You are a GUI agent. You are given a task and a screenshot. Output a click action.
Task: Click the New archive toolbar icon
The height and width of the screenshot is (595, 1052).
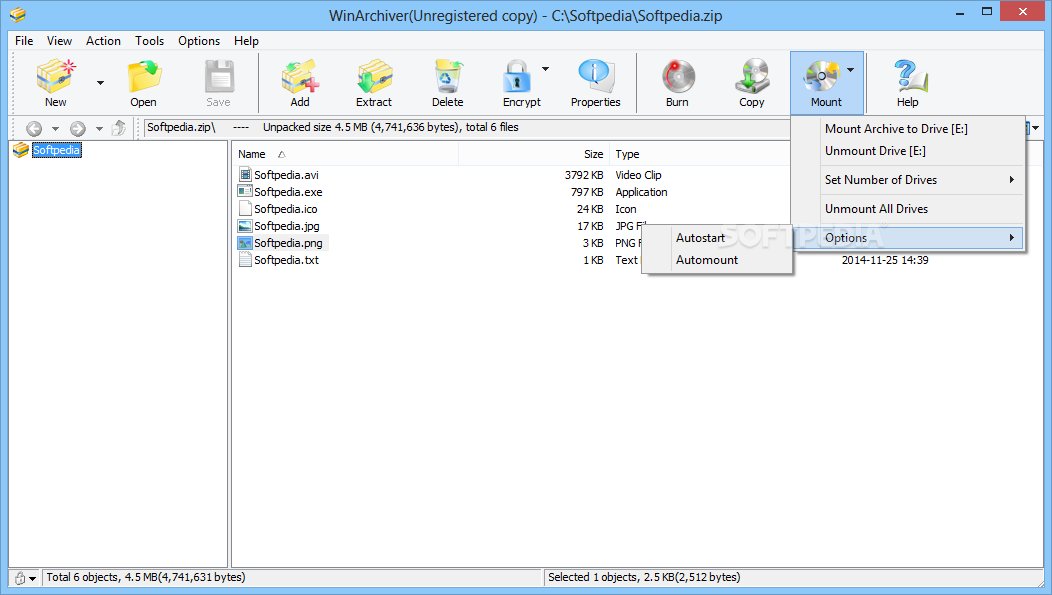coord(56,75)
